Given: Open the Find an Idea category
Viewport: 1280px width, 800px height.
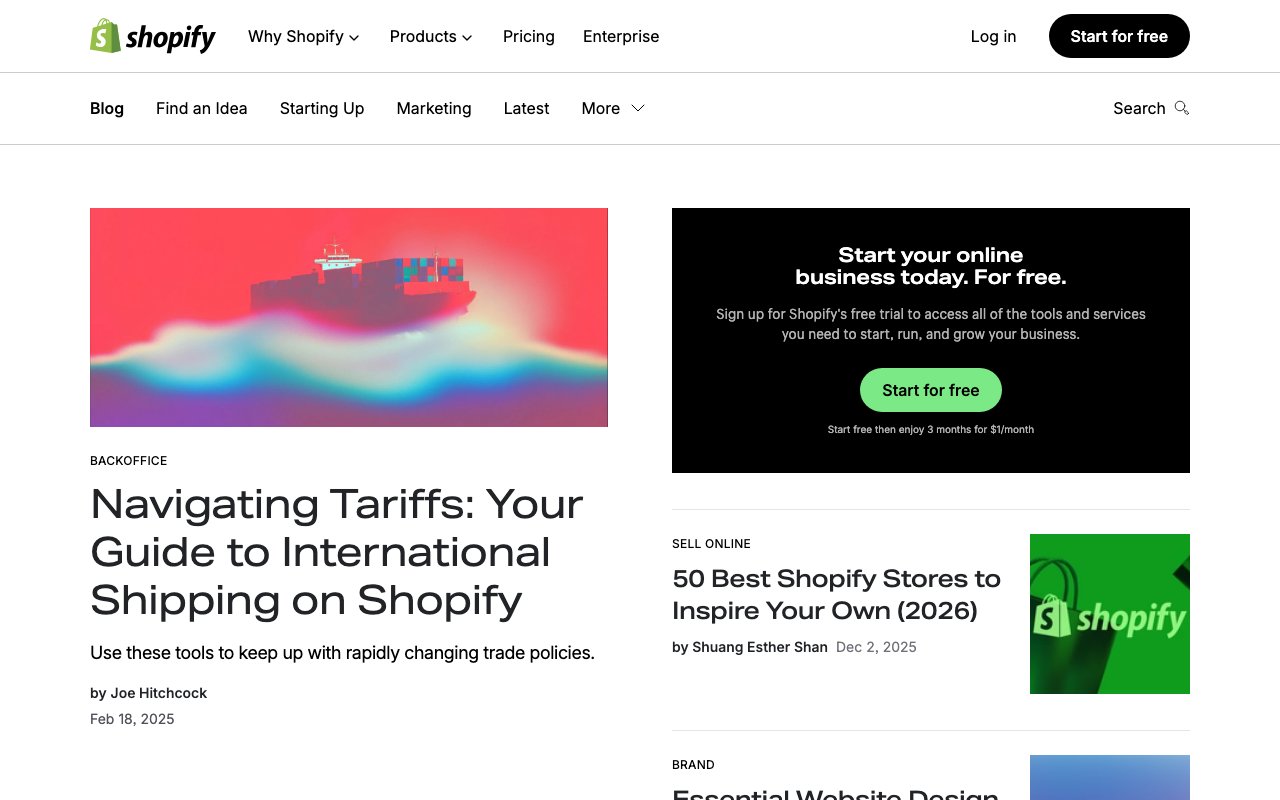Looking at the screenshot, I should [201, 108].
